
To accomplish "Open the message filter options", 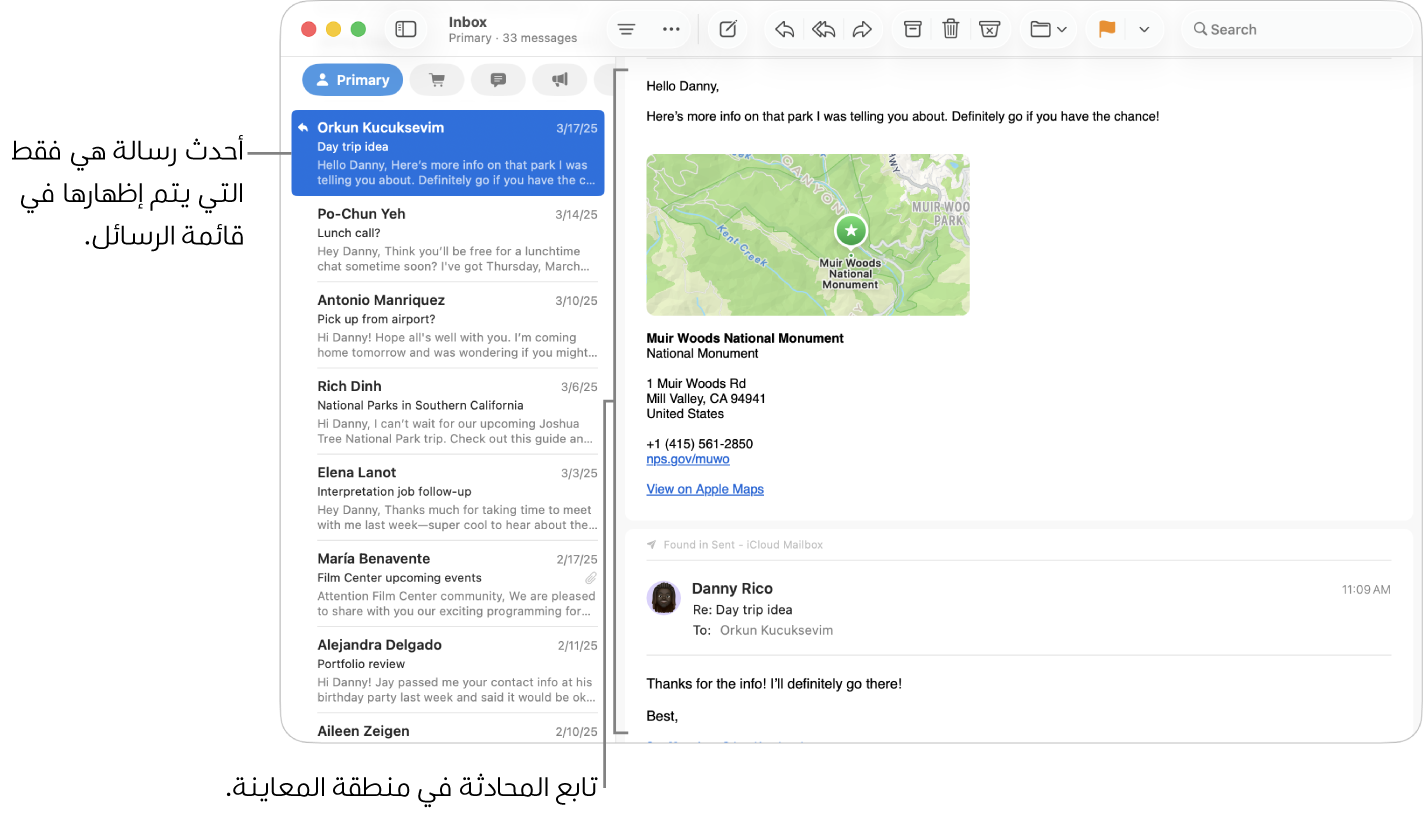I will click(626, 30).
